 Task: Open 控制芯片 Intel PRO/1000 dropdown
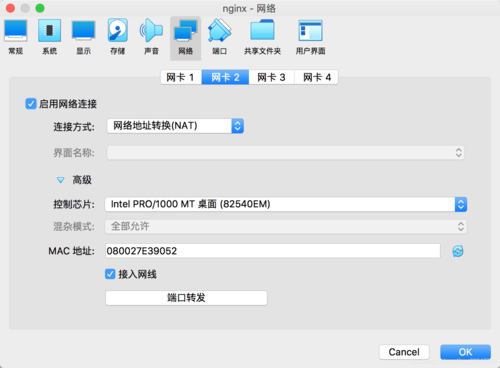pos(286,204)
